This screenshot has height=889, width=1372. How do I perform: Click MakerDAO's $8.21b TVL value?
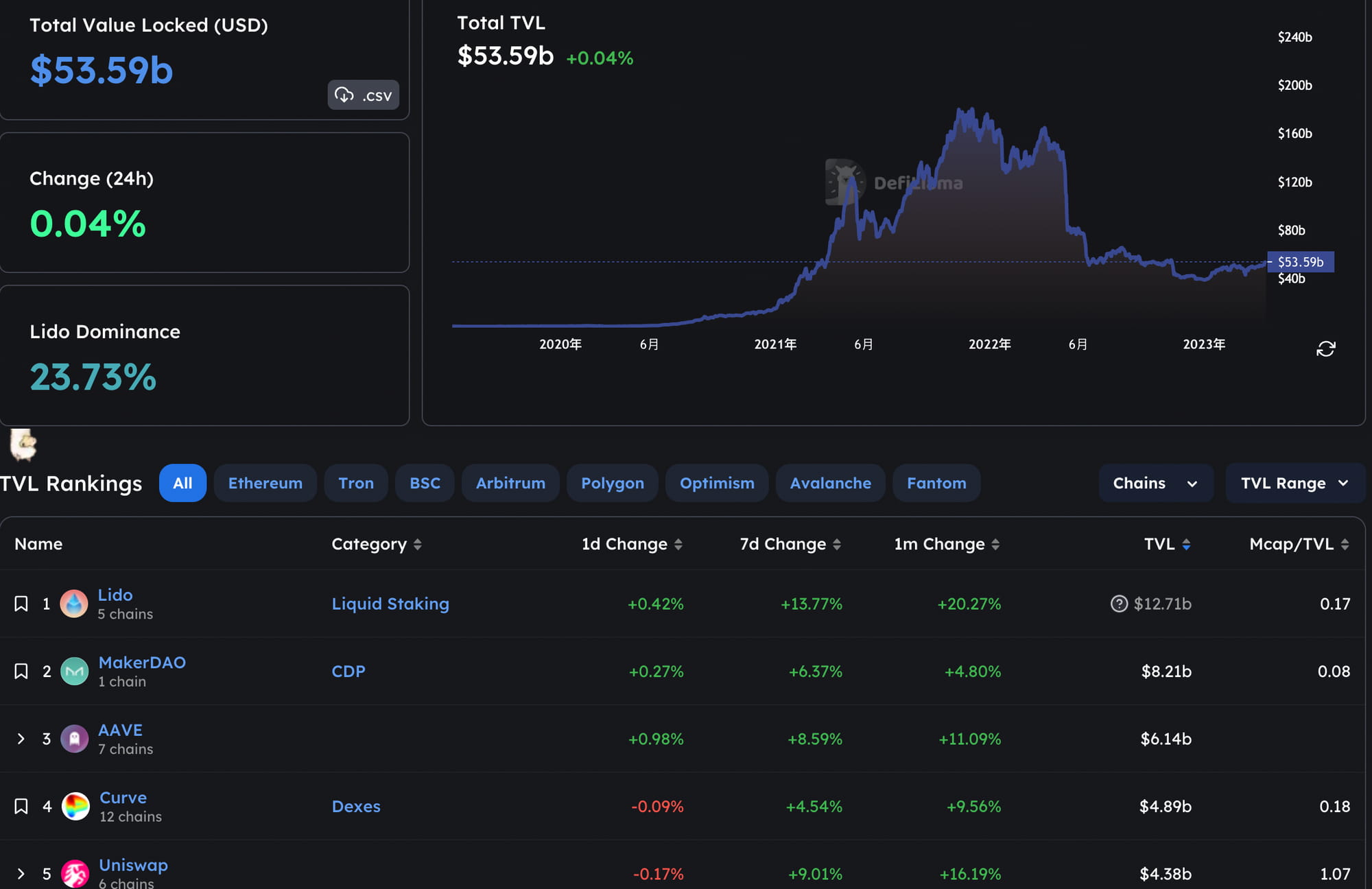[x=1166, y=671]
